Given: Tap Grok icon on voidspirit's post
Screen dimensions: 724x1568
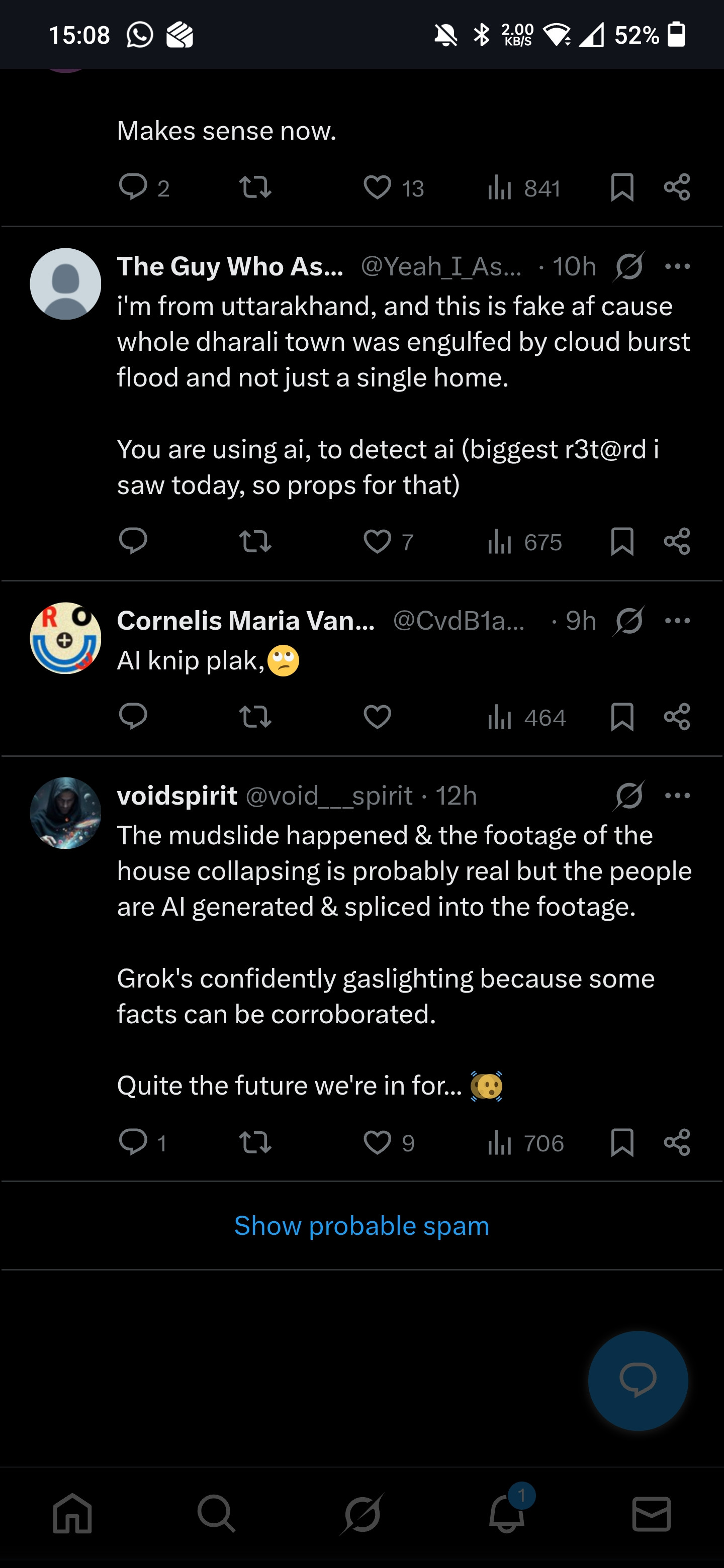Looking at the screenshot, I should (x=629, y=796).
